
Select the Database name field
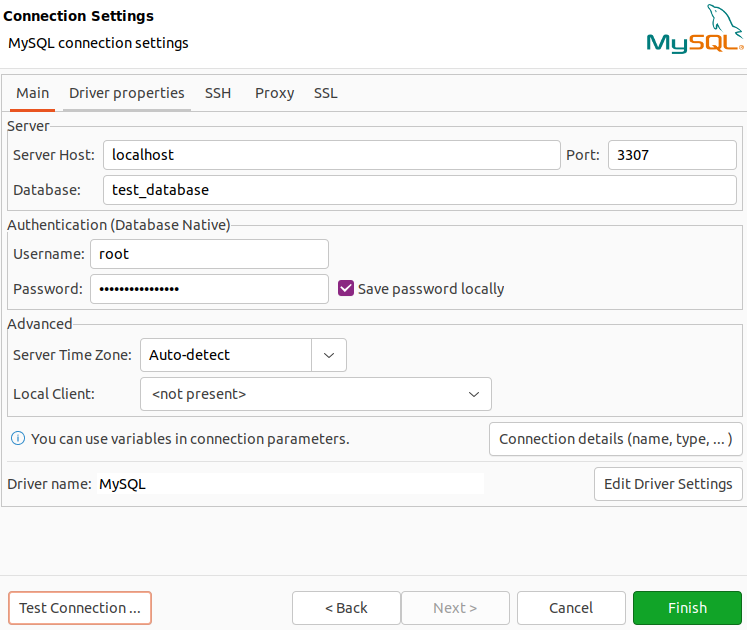419,190
